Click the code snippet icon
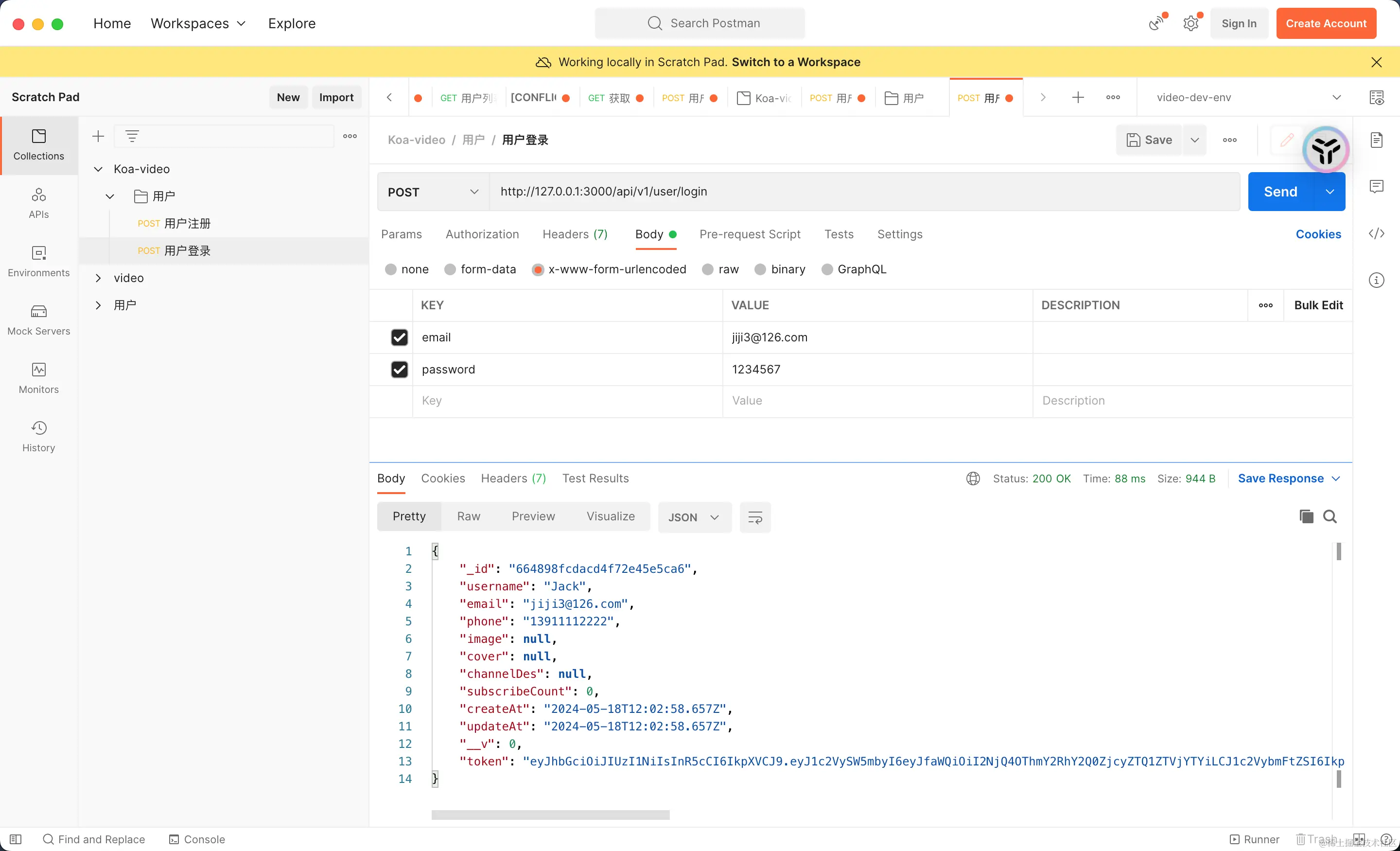The height and width of the screenshot is (851, 1400). (x=1376, y=233)
